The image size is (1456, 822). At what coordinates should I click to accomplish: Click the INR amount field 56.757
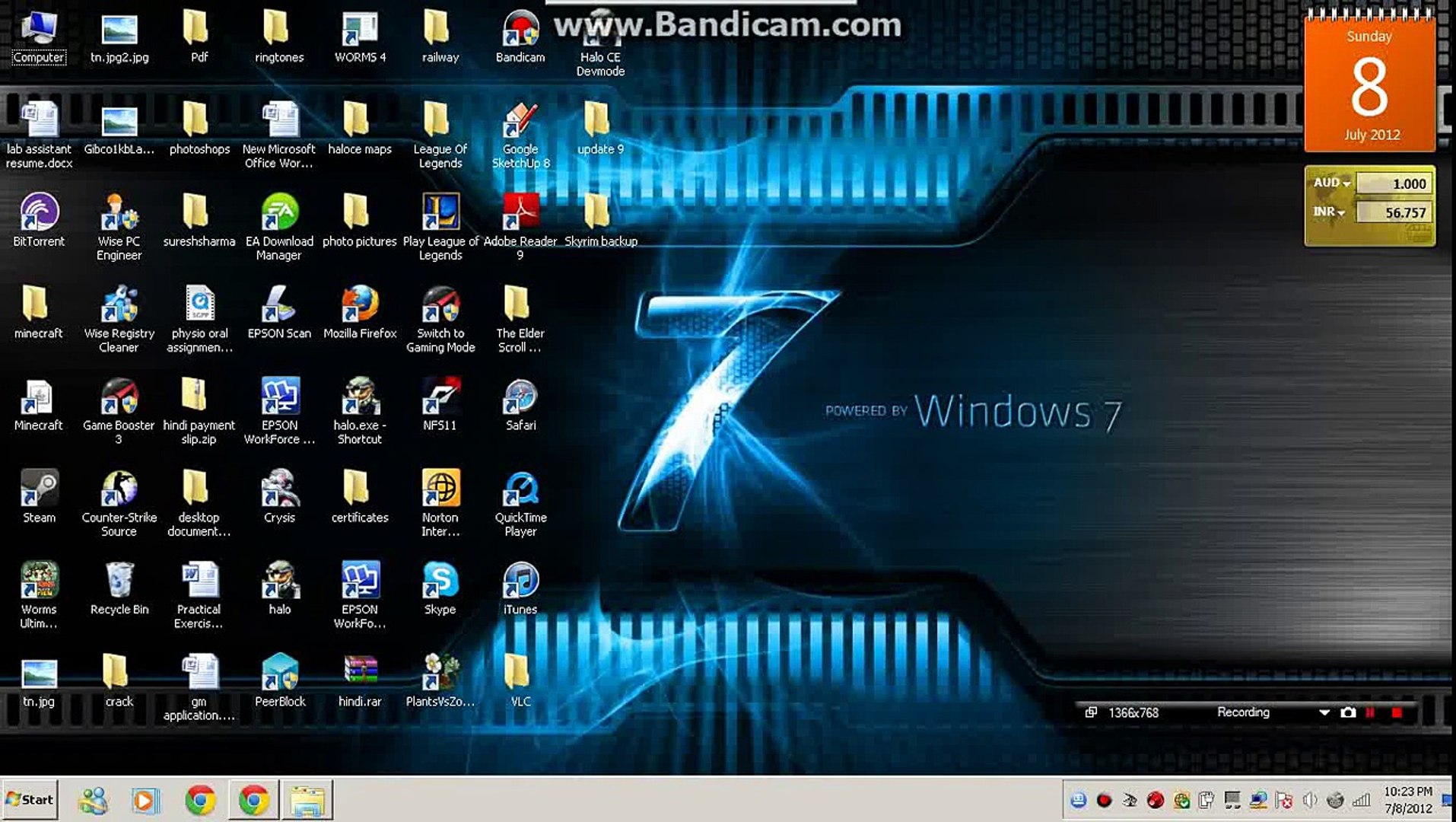pyautogui.click(x=1394, y=212)
